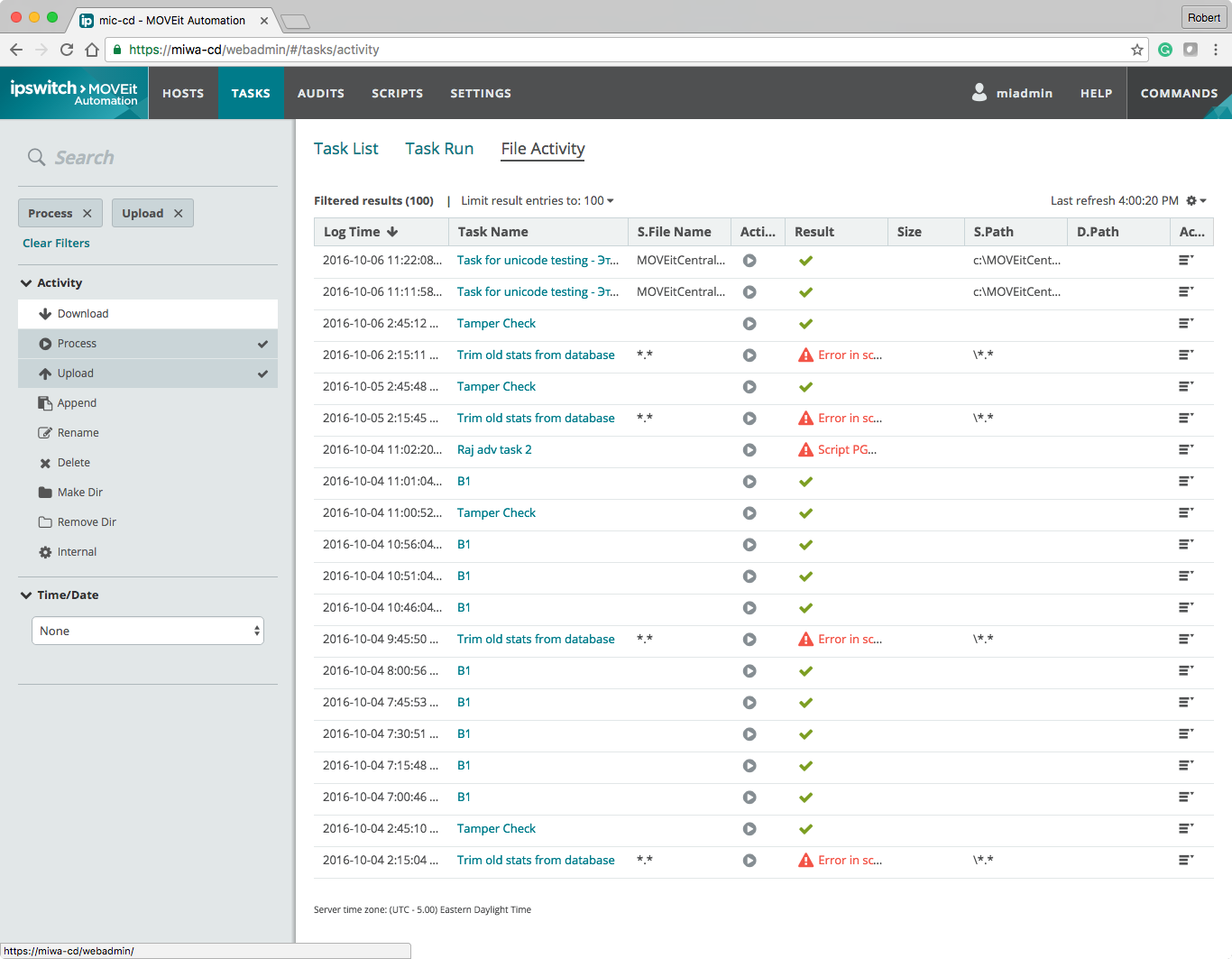
Task: Click the browser home button
Action: [x=92, y=50]
